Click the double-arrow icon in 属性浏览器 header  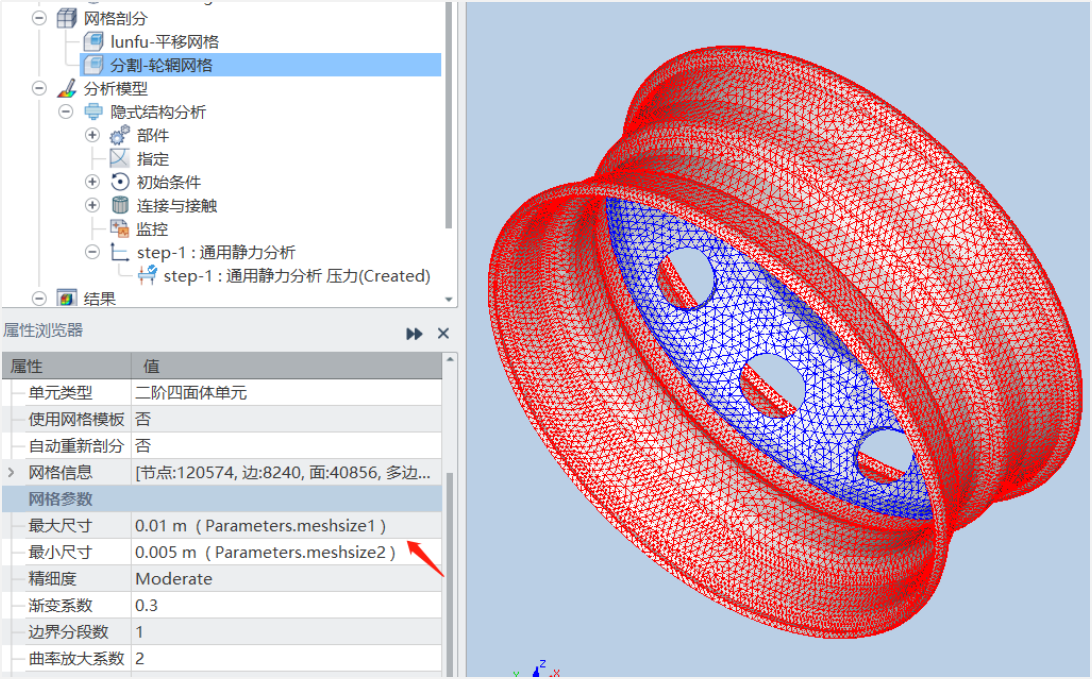pos(414,334)
